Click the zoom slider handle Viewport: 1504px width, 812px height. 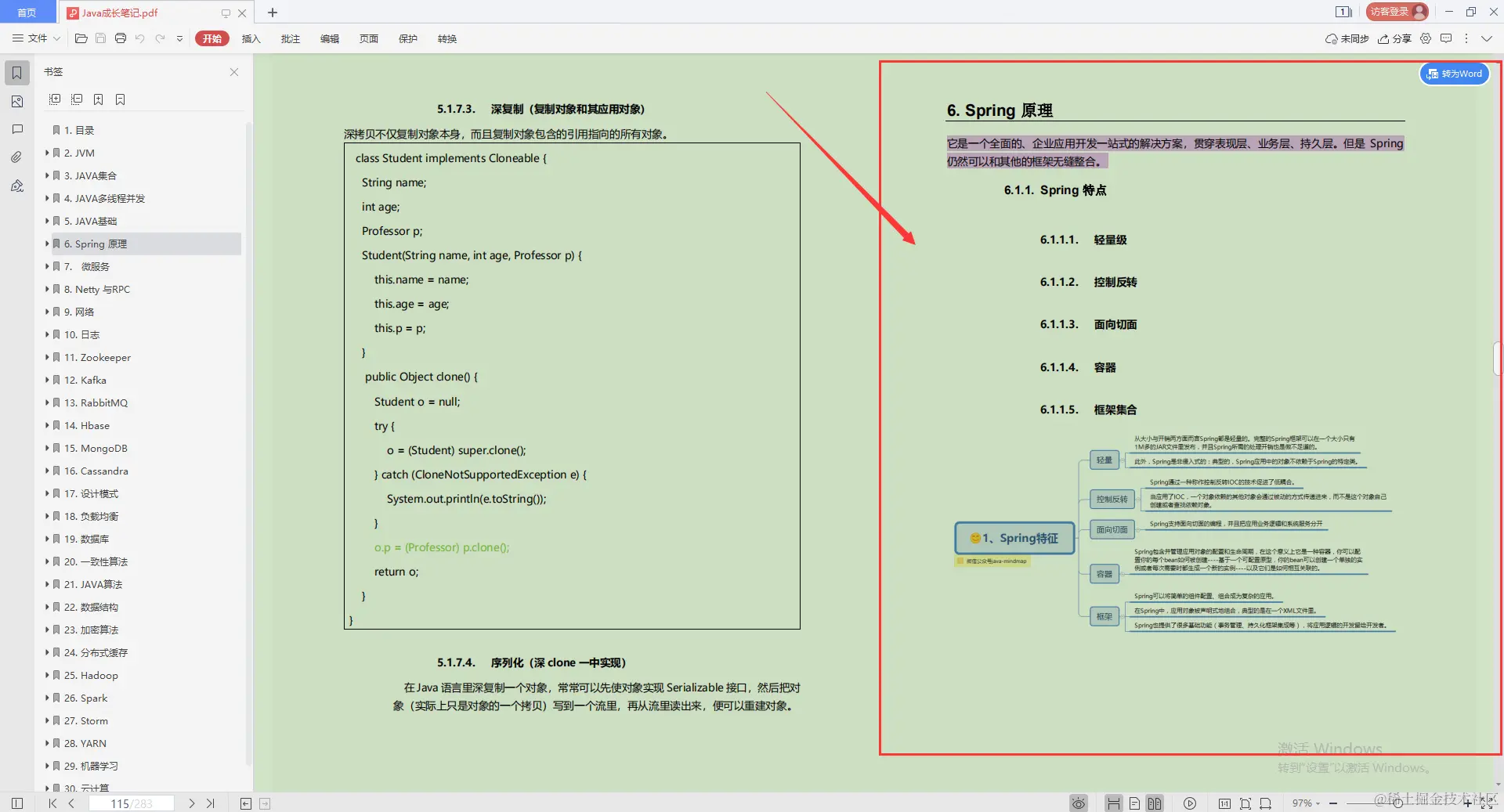[x=1398, y=803]
